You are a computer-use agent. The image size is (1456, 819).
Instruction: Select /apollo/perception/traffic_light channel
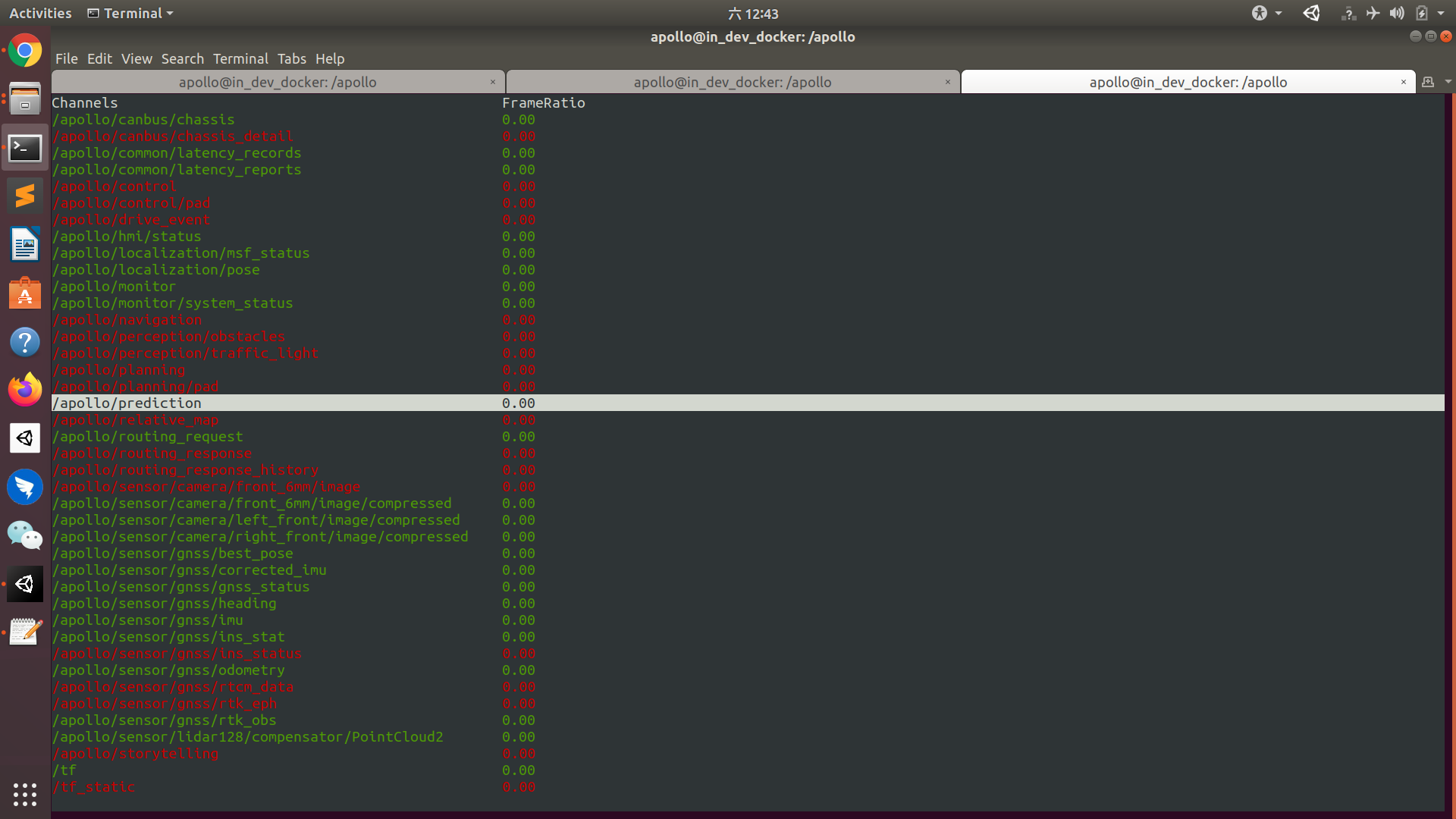click(185, 353)
